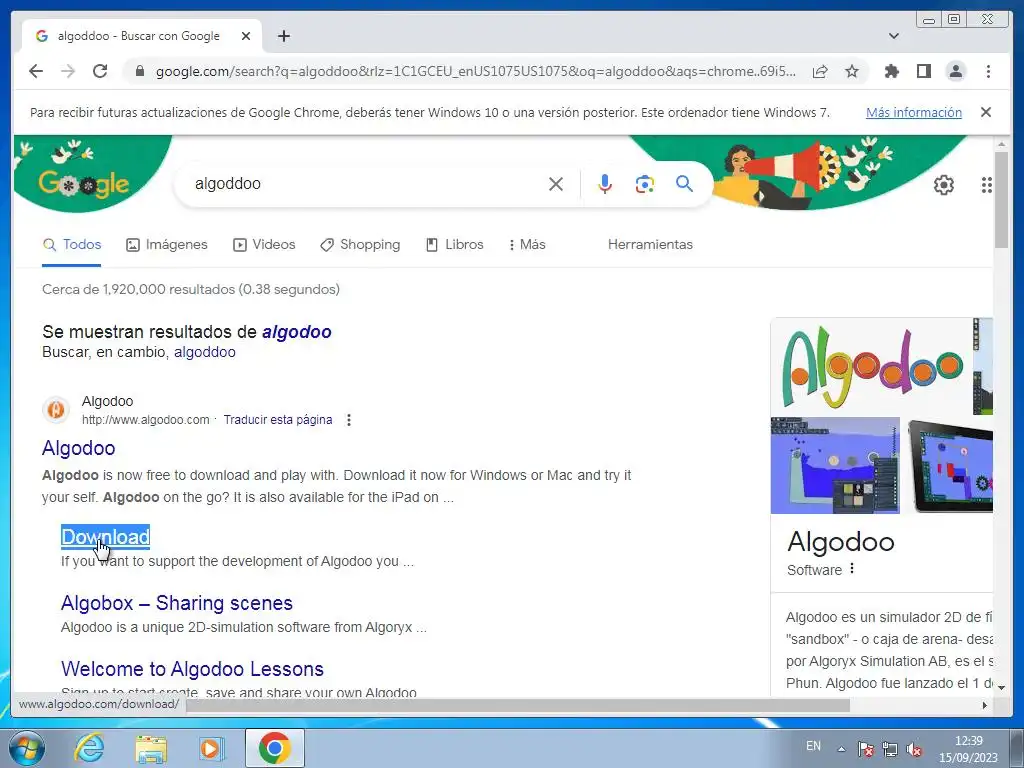
Task: Toggle the Chrome side panel icon
Action: (x=923, y=71)
